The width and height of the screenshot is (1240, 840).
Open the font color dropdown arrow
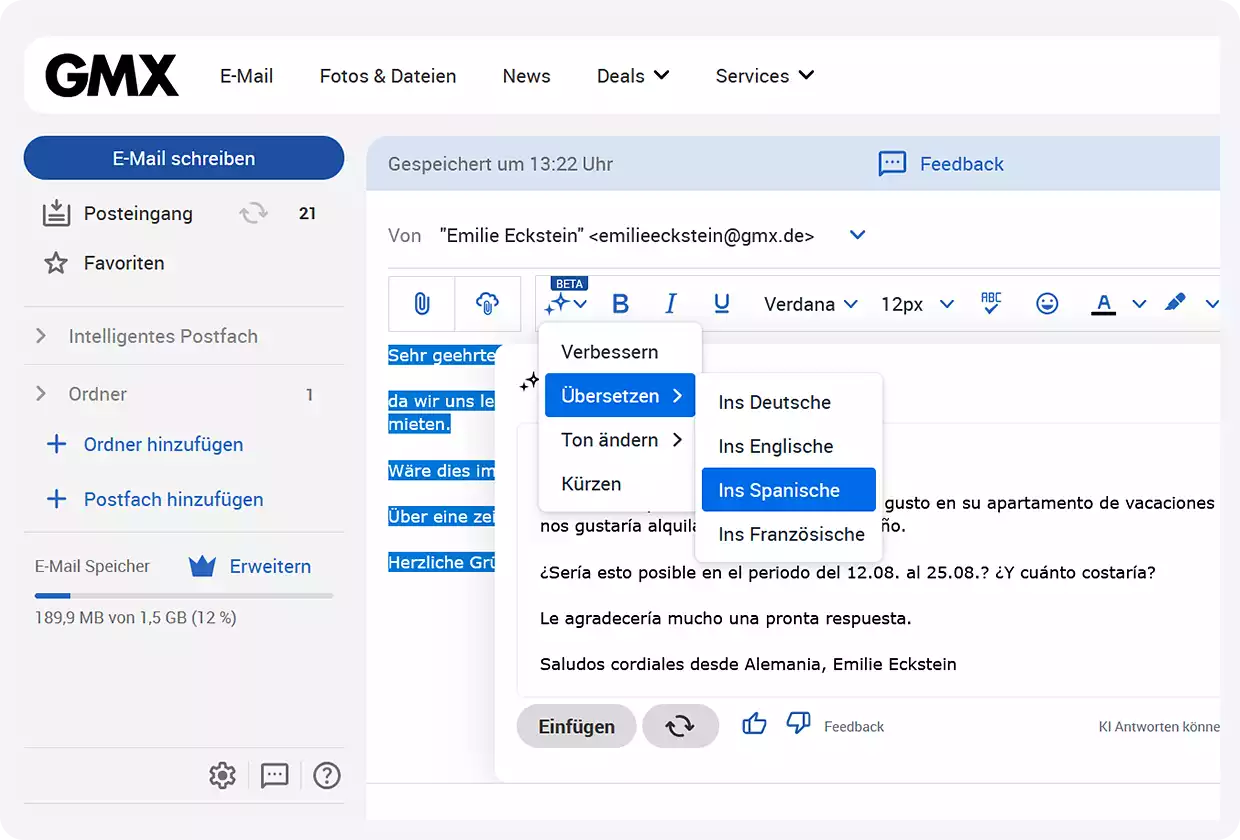pos(1139,304)
